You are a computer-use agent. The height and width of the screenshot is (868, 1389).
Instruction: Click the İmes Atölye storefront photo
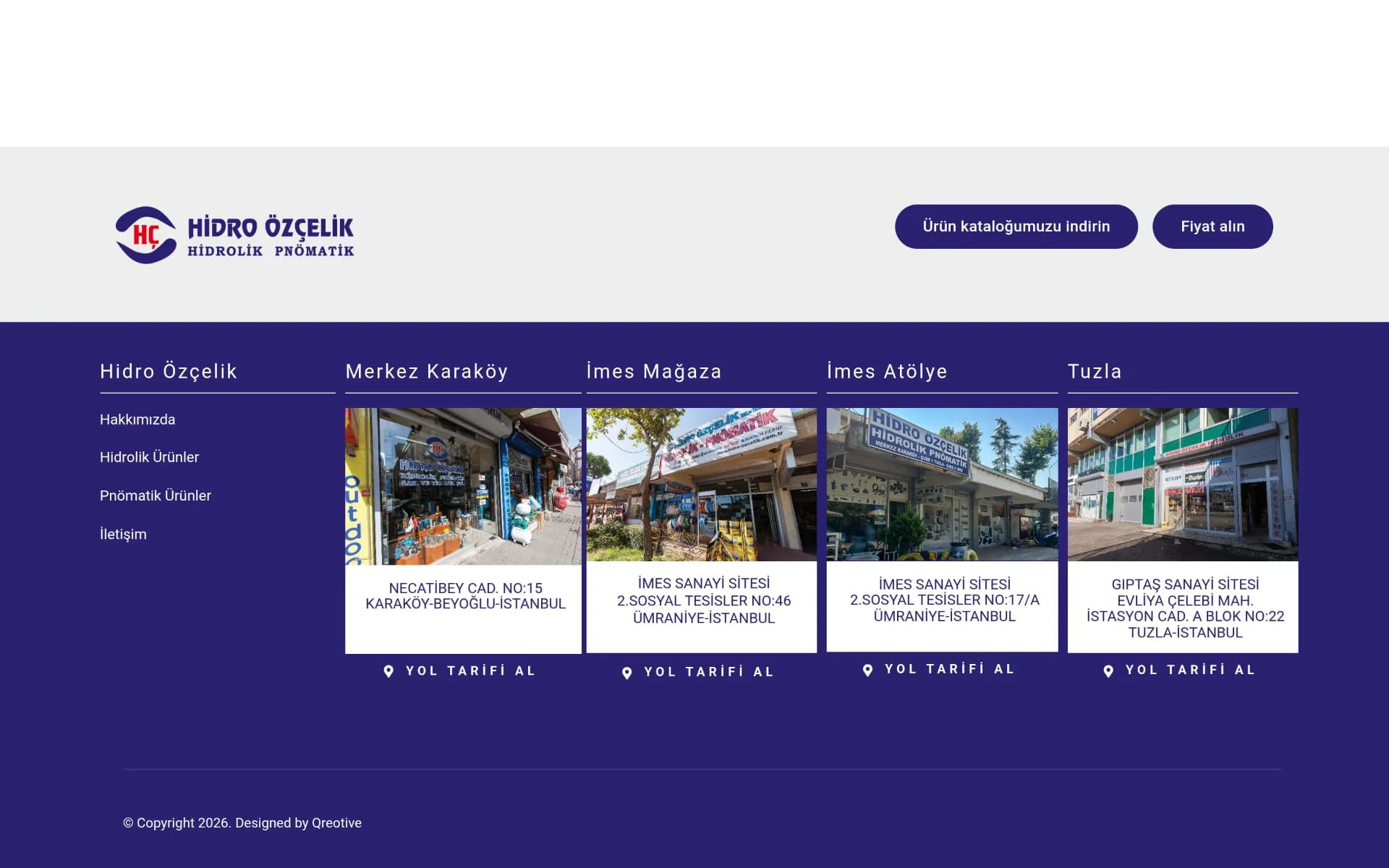[942, 485]
